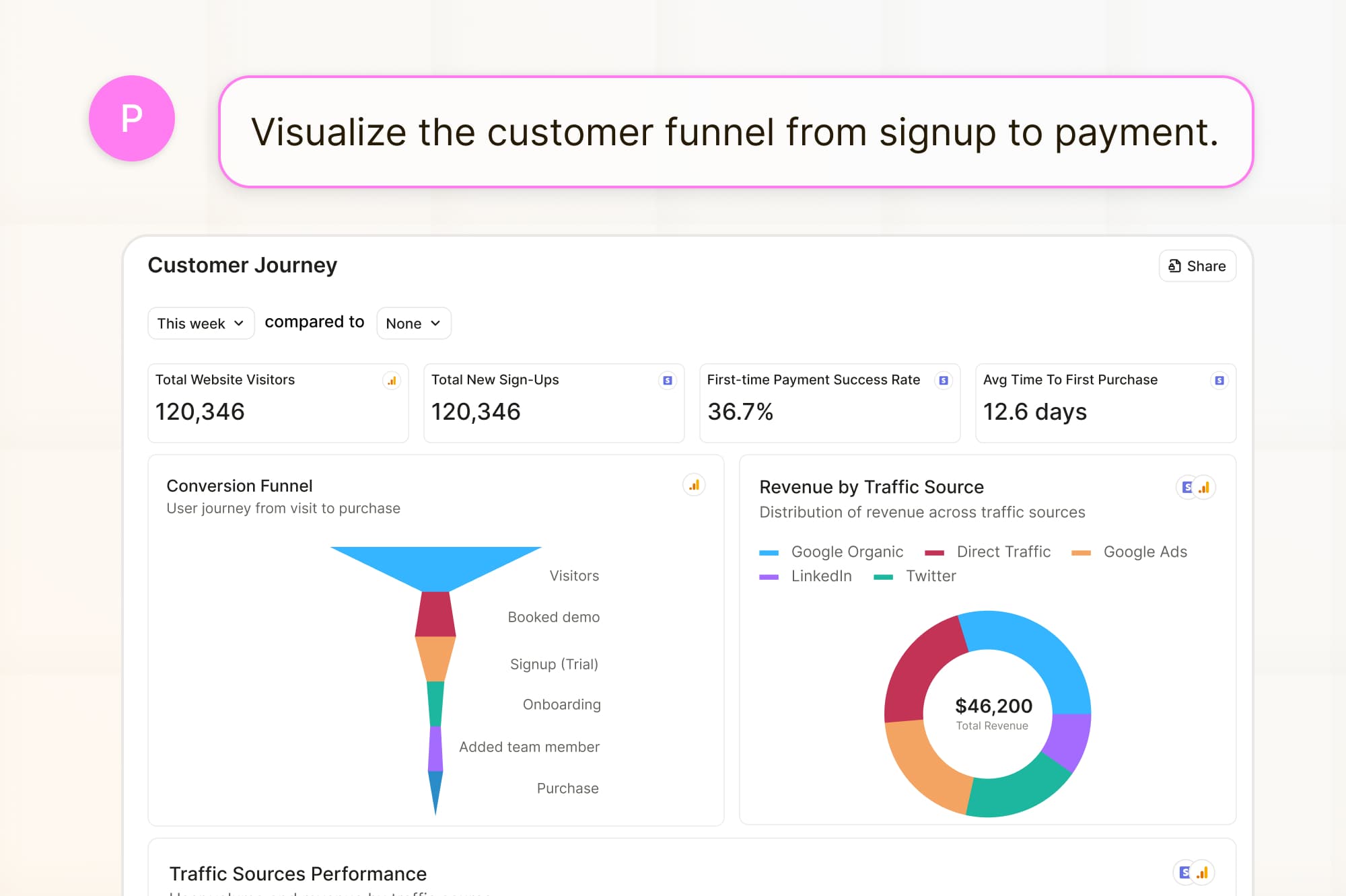
Task: Click the Google Analytics icon on Conversion Funnel card
Action: [x=694, y=485]
